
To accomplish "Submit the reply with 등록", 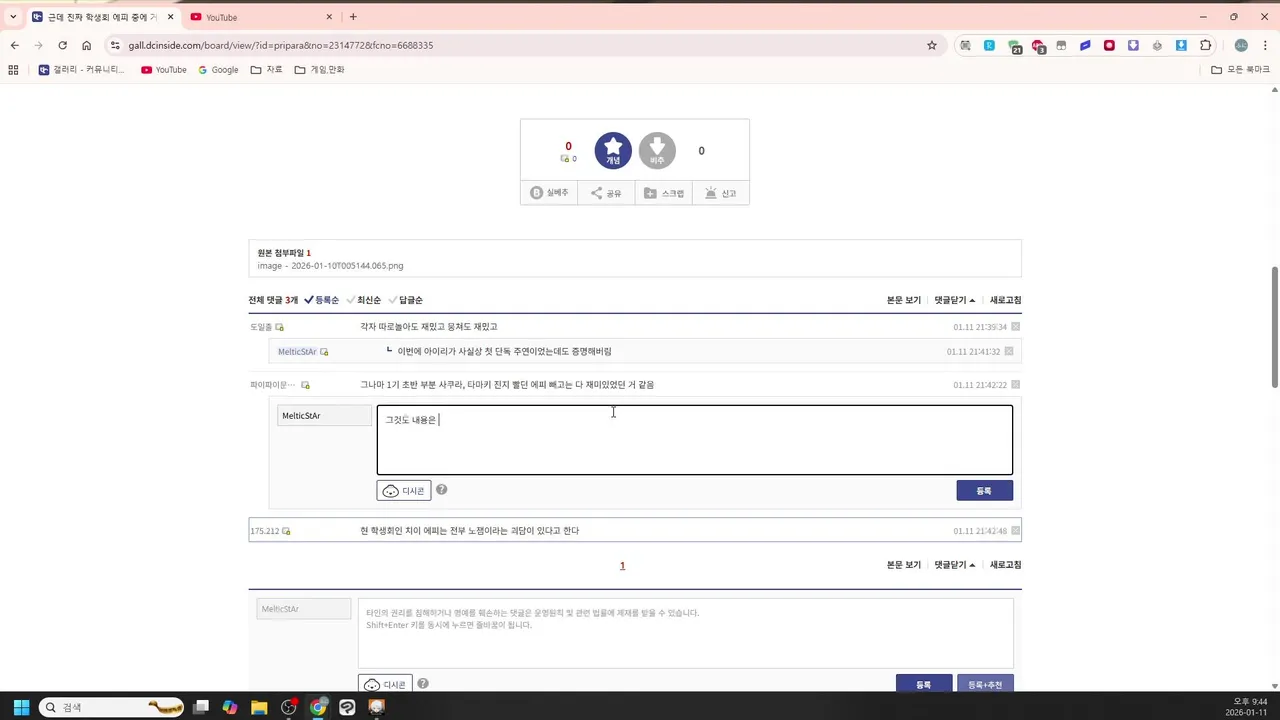I will coord(984,491).
